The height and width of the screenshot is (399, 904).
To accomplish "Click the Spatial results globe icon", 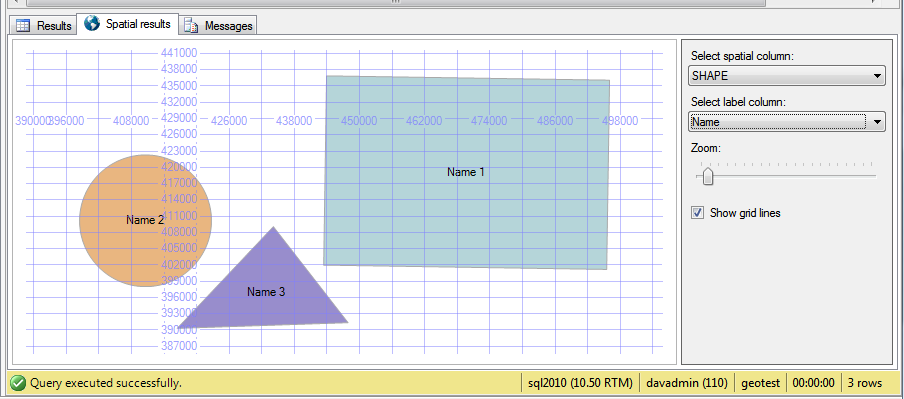I will point(91,23).
